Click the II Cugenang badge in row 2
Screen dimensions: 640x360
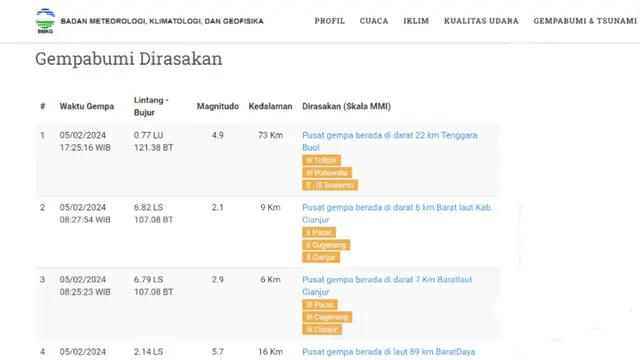click(326, 245)
